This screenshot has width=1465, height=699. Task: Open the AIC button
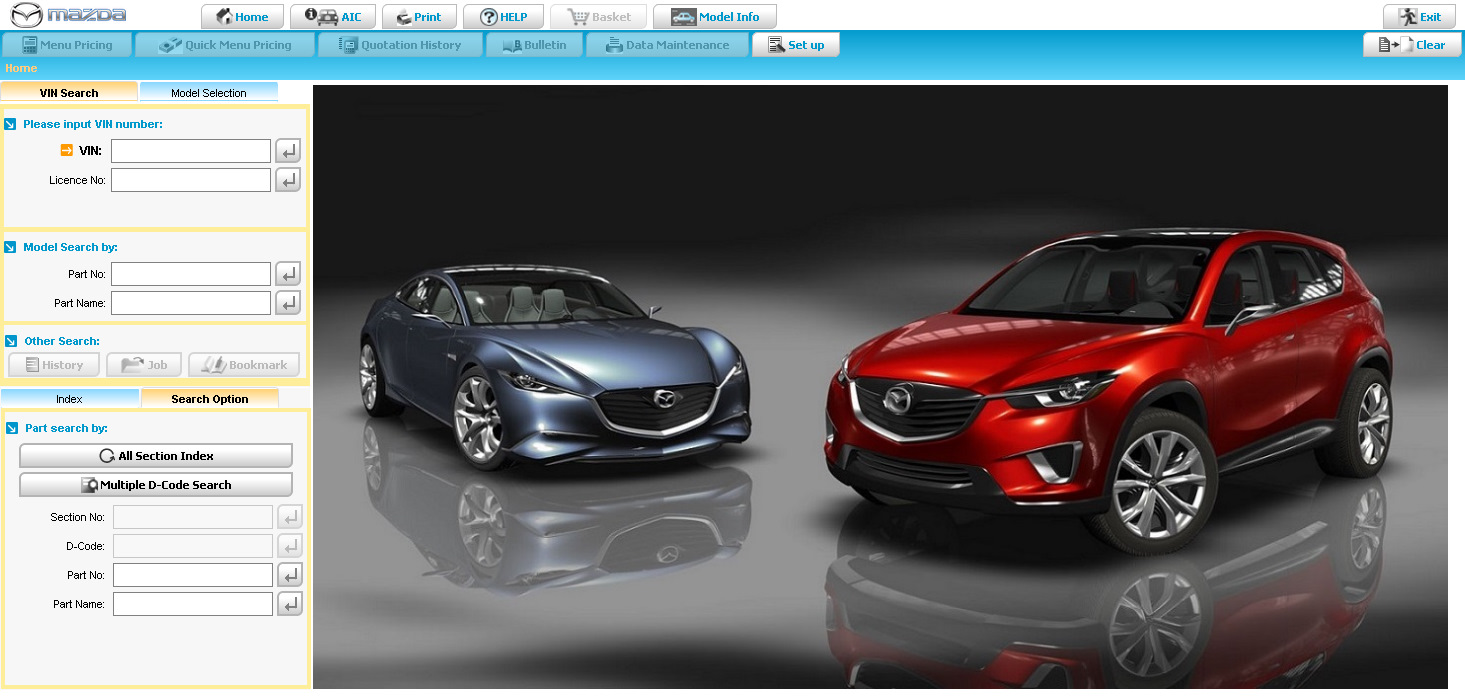click(x=334, y=17)
